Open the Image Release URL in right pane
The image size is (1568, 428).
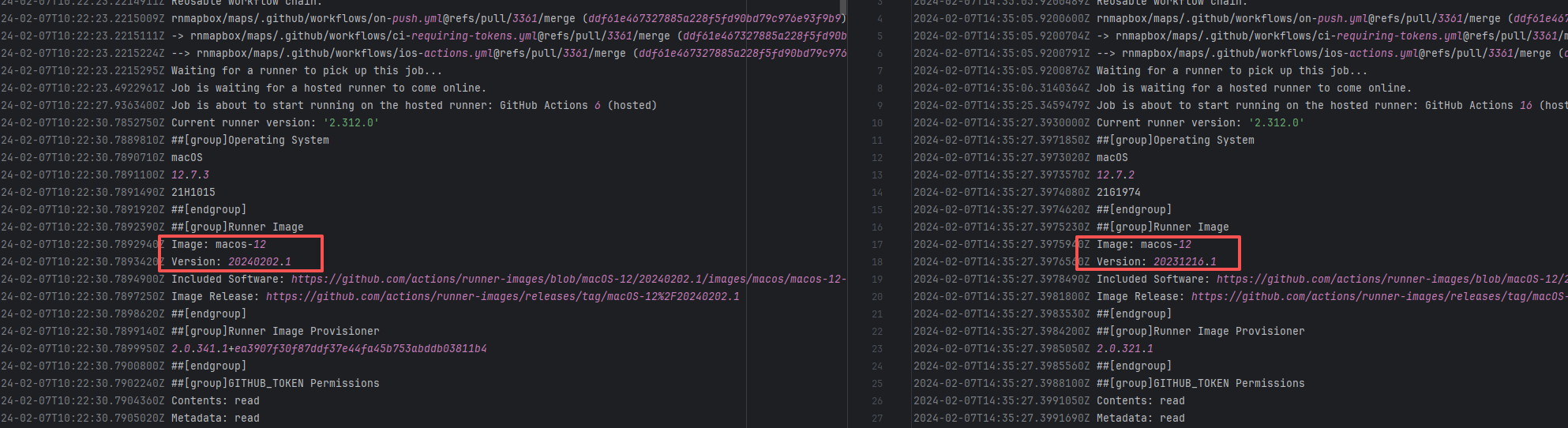1378,297
